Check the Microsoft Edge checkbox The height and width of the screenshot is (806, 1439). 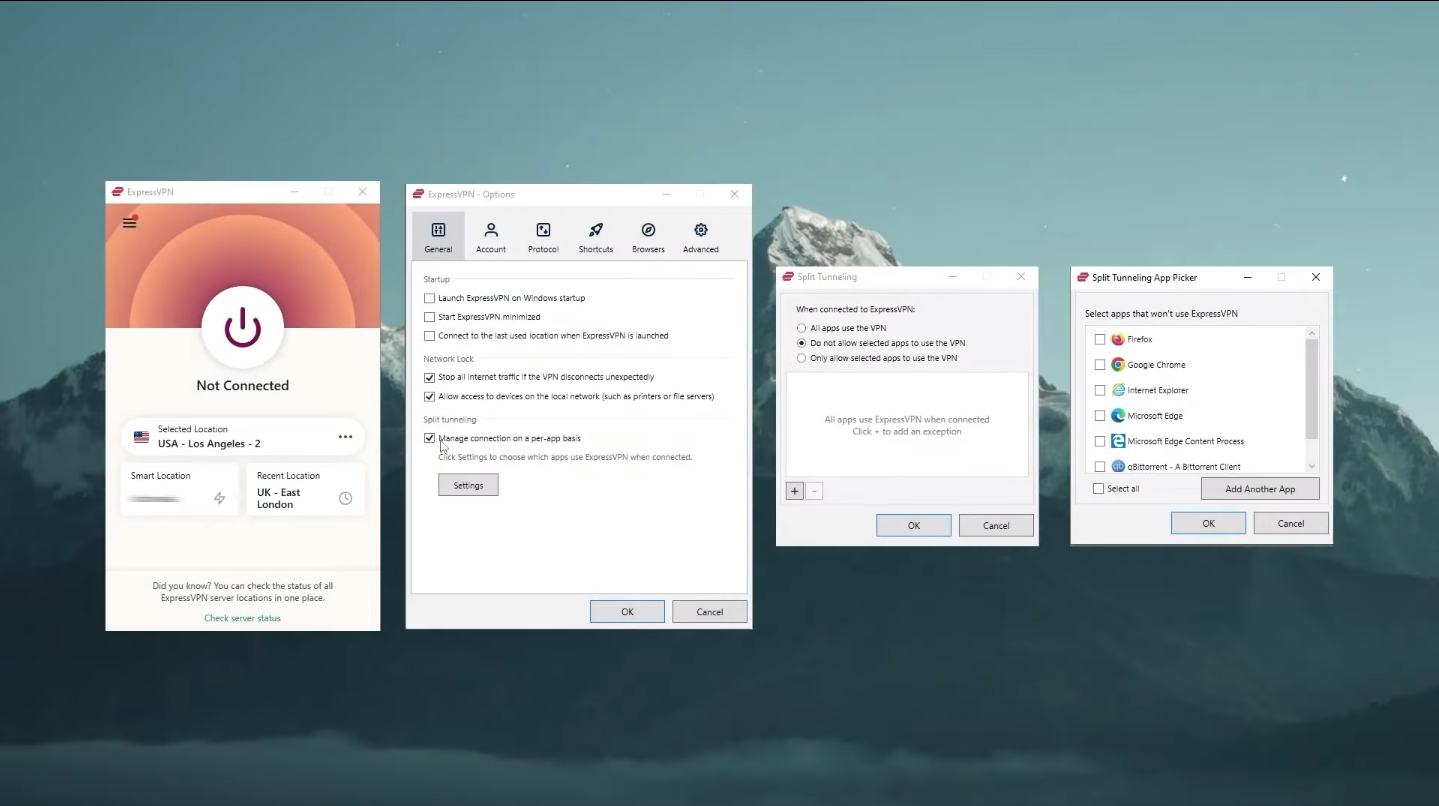(1100, 416)
